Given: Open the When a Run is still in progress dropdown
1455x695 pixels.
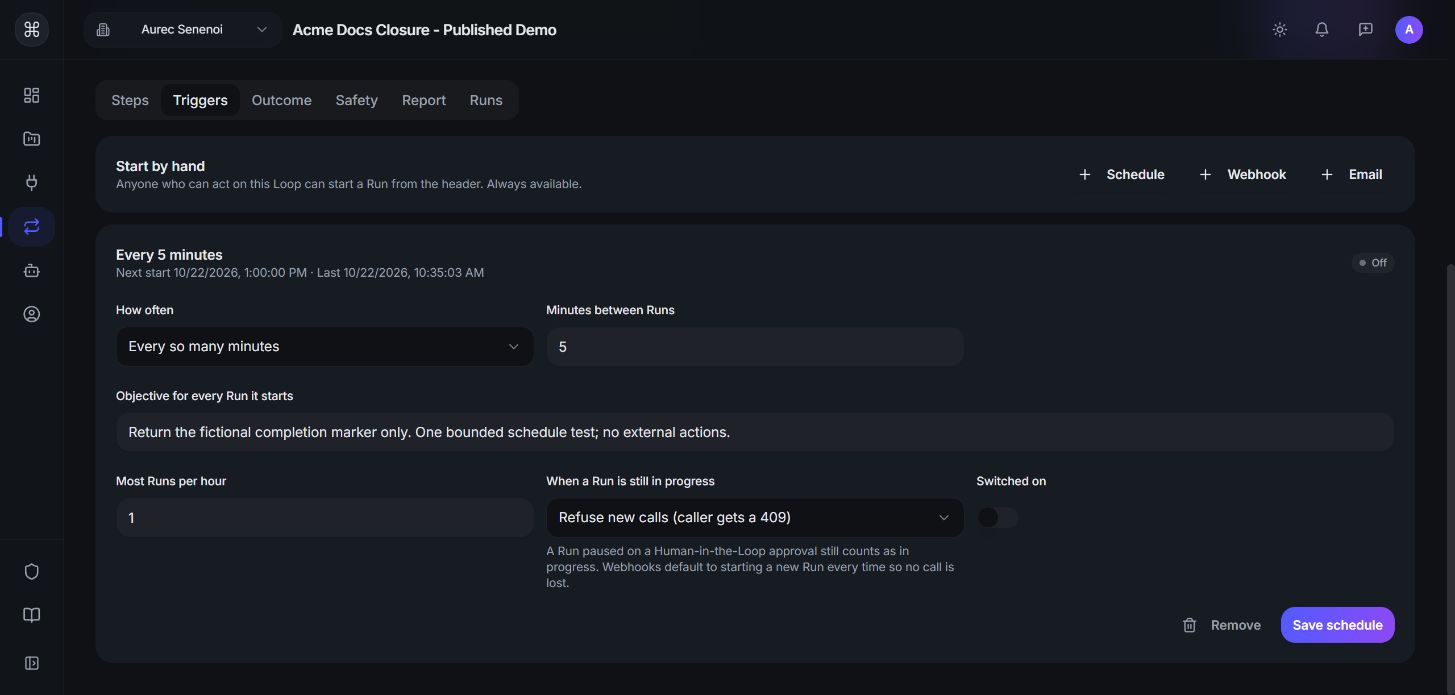Looking at the screenshot, I should click(755, 518).
